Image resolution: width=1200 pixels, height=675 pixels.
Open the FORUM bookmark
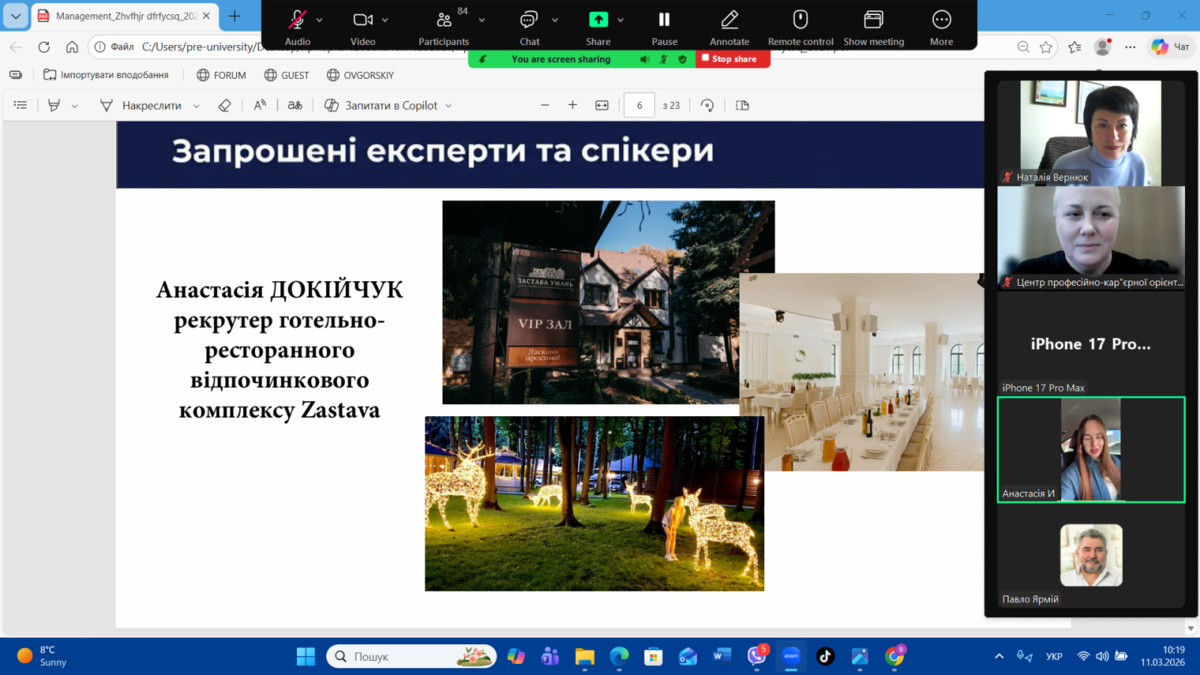[x=221, y=75]
